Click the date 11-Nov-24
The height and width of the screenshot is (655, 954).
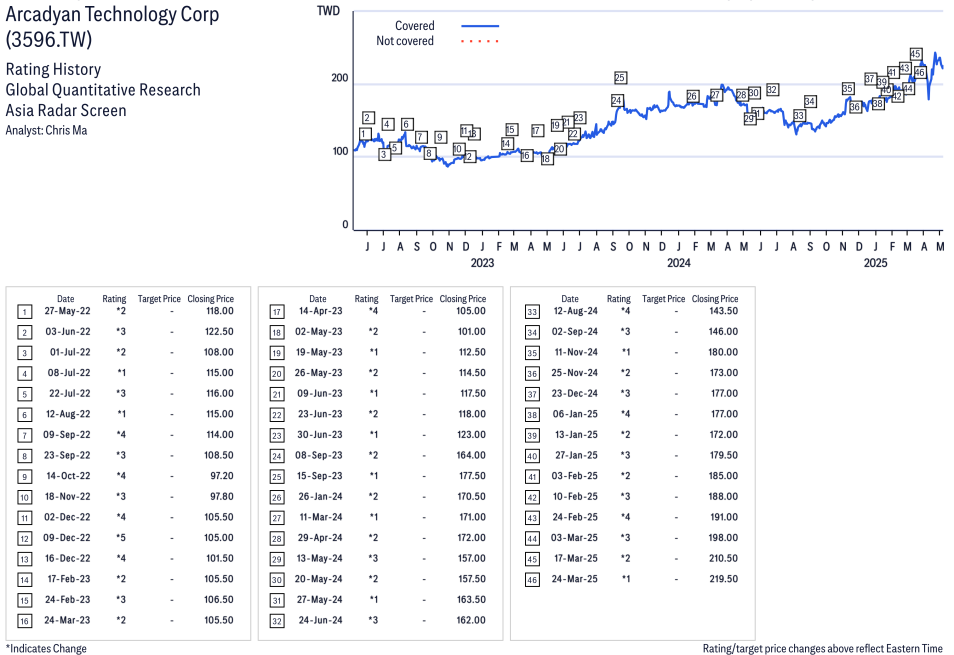tap(576, 352)
